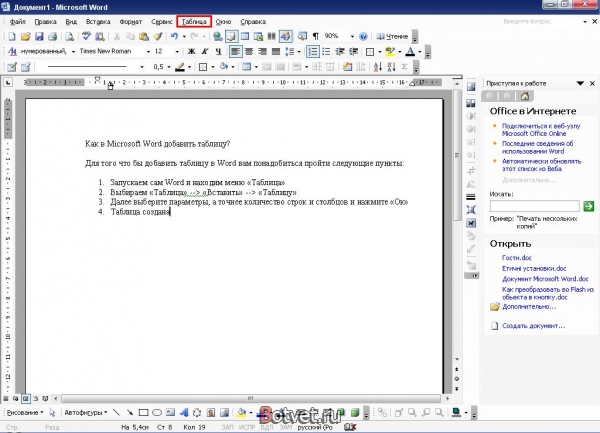Screen dimensions: 600x433
Task: Toggle the bulleted list button
Action: point(326,51)
